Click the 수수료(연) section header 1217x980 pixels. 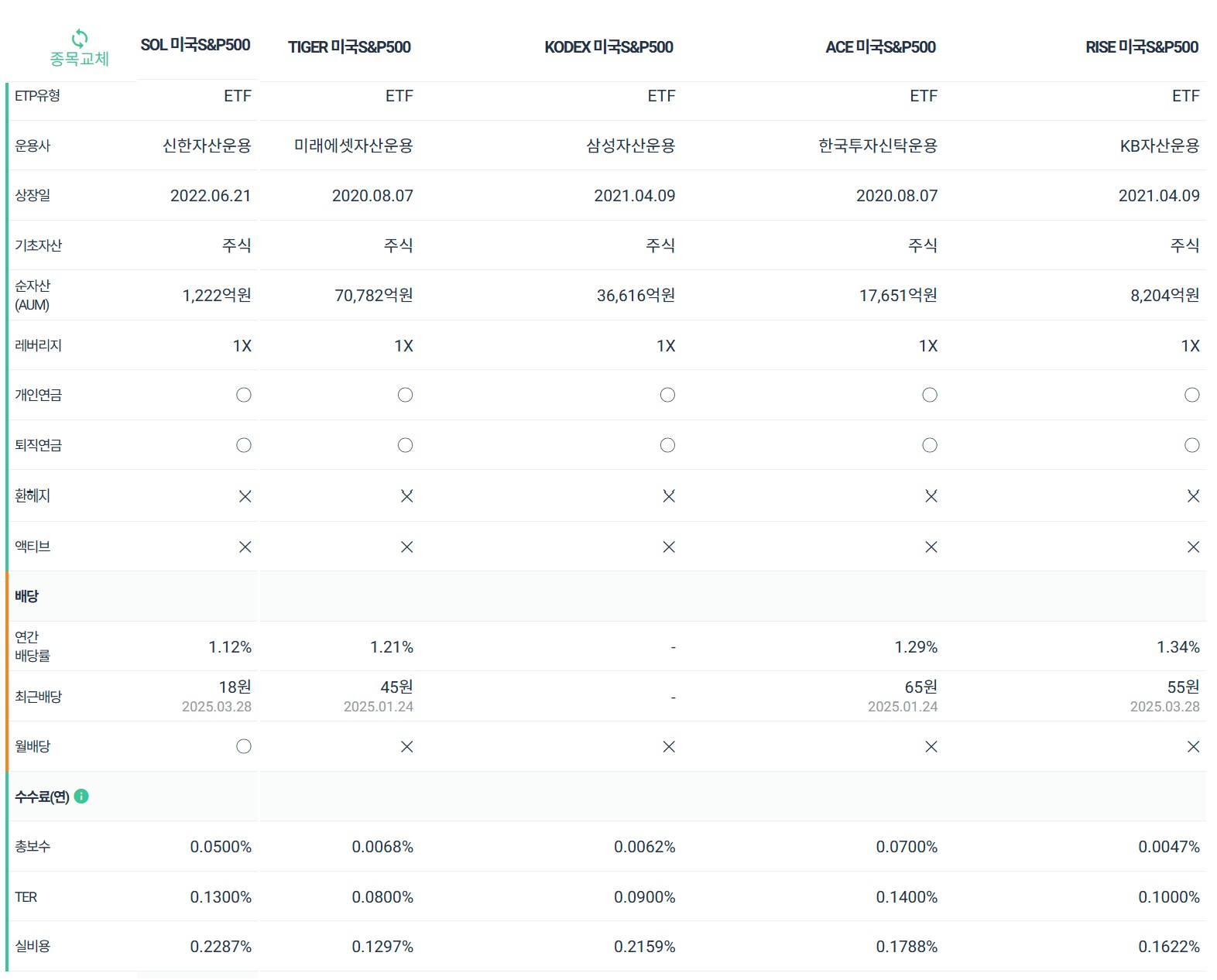coord(43,797)
